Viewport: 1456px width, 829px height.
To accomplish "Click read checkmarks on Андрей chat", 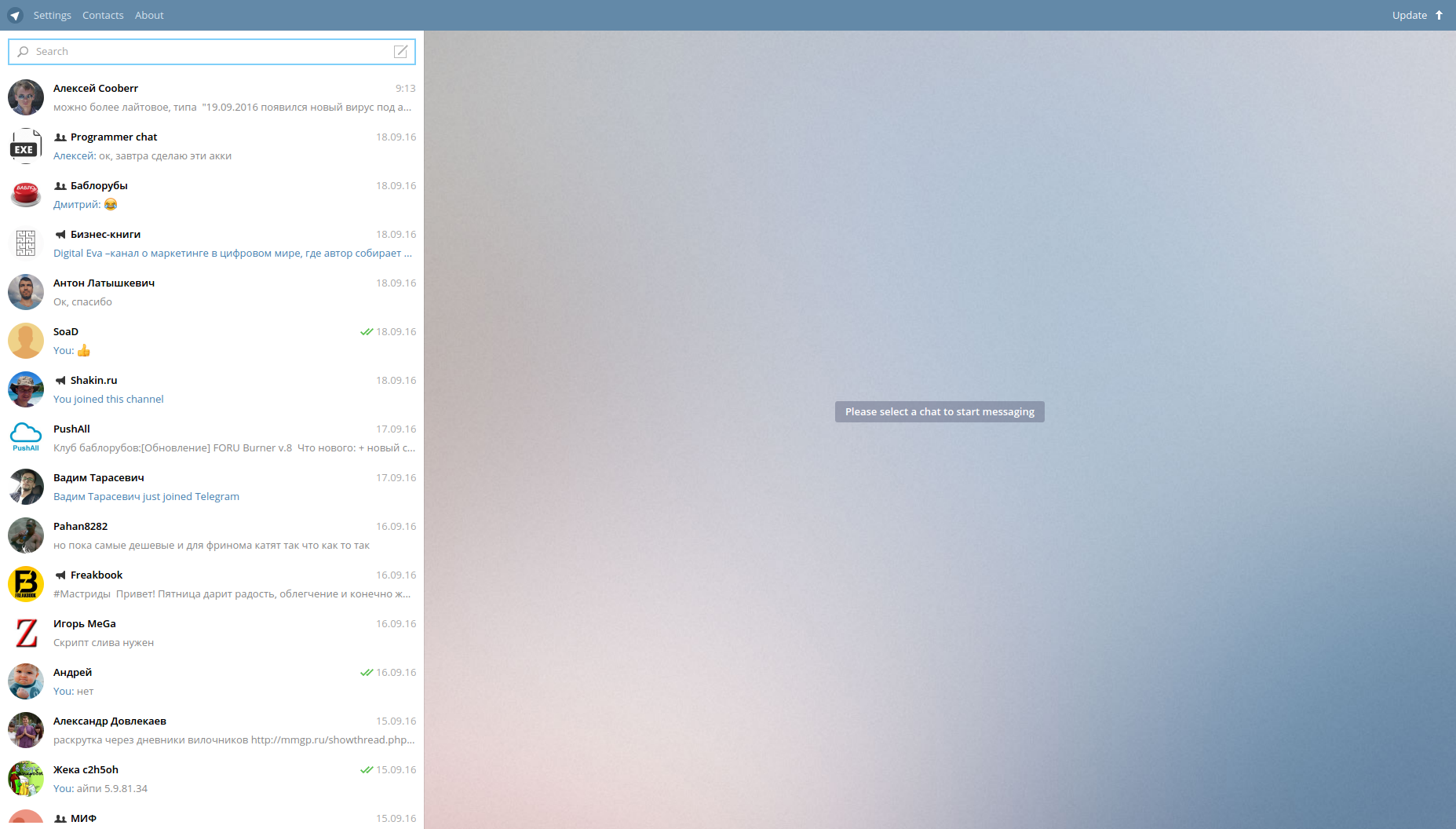I will (367, 673).
